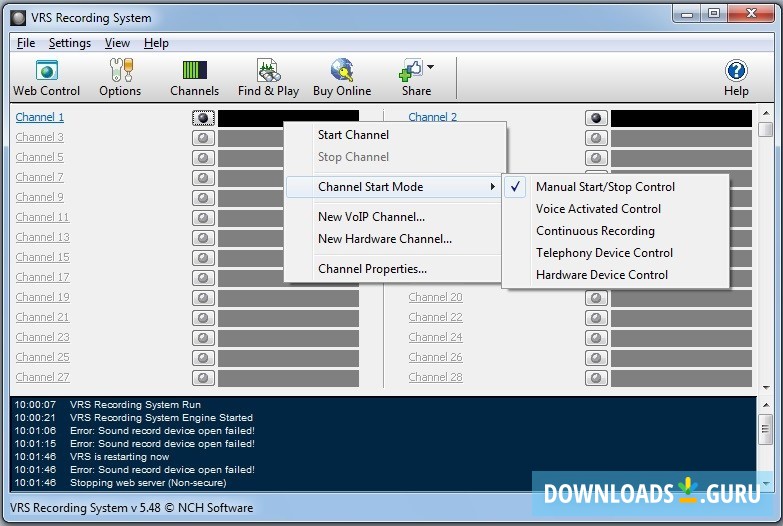
Task: Select Hardware Device Control mode
Action: point(615,275)
